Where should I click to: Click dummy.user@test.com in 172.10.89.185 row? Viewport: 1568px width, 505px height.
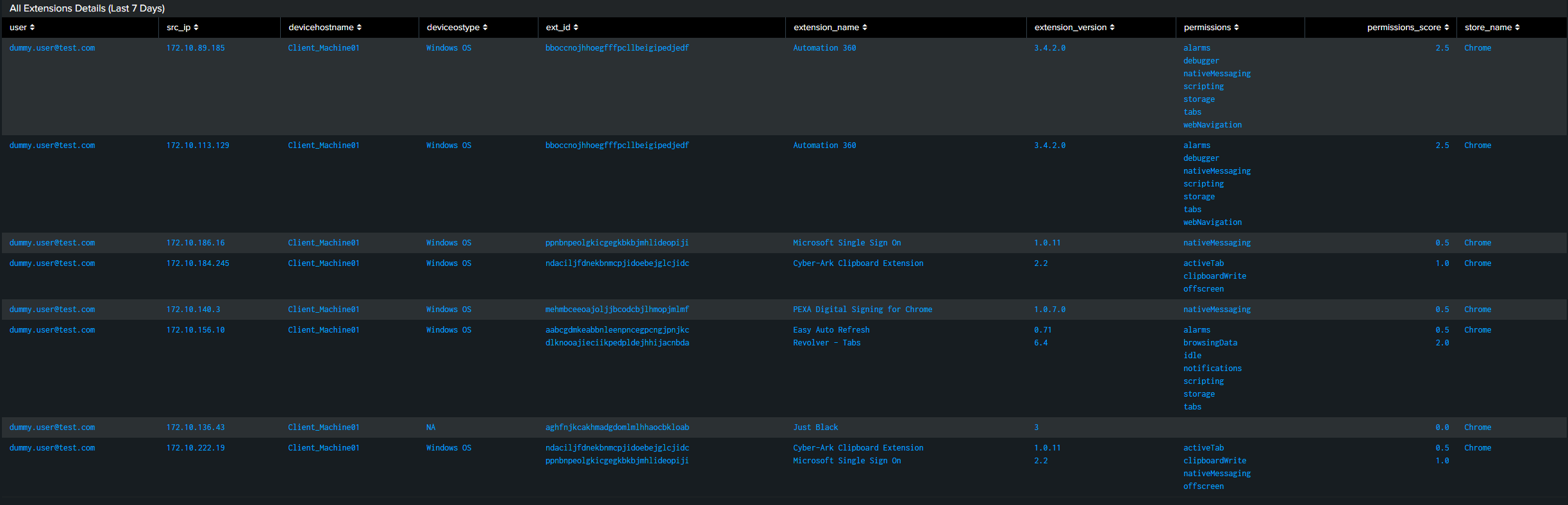[x=52, y=48]
